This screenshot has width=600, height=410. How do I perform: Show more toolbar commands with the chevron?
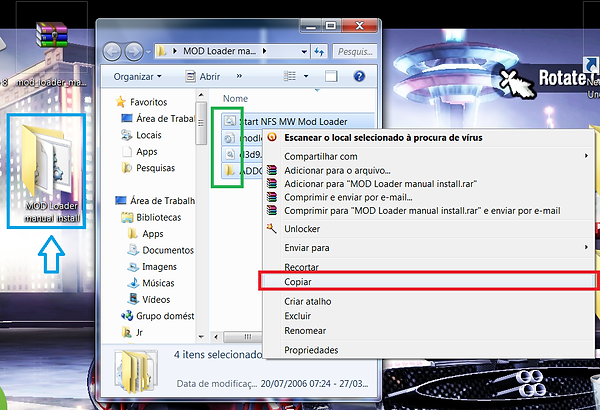point(239,76)
